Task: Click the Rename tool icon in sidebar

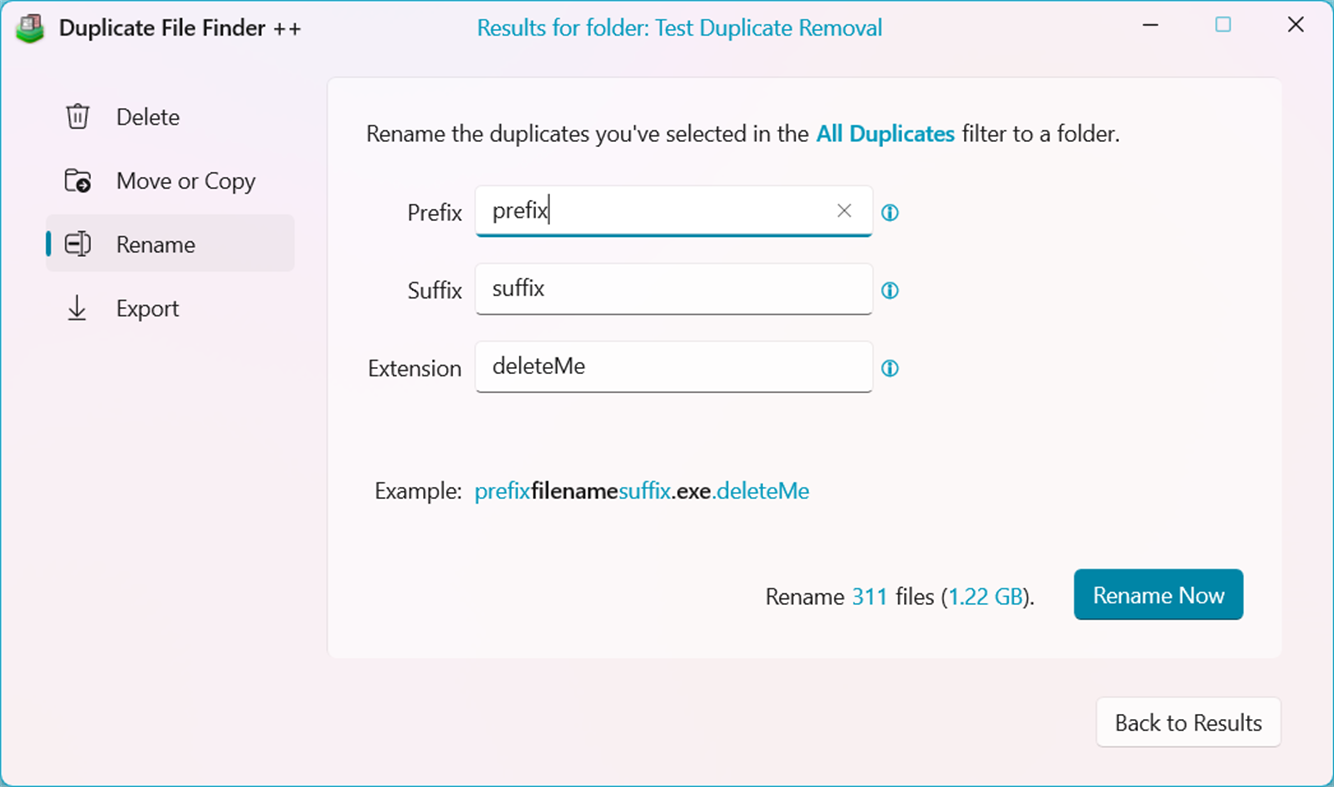Action: pyautogui.click(x=77, y=244)
